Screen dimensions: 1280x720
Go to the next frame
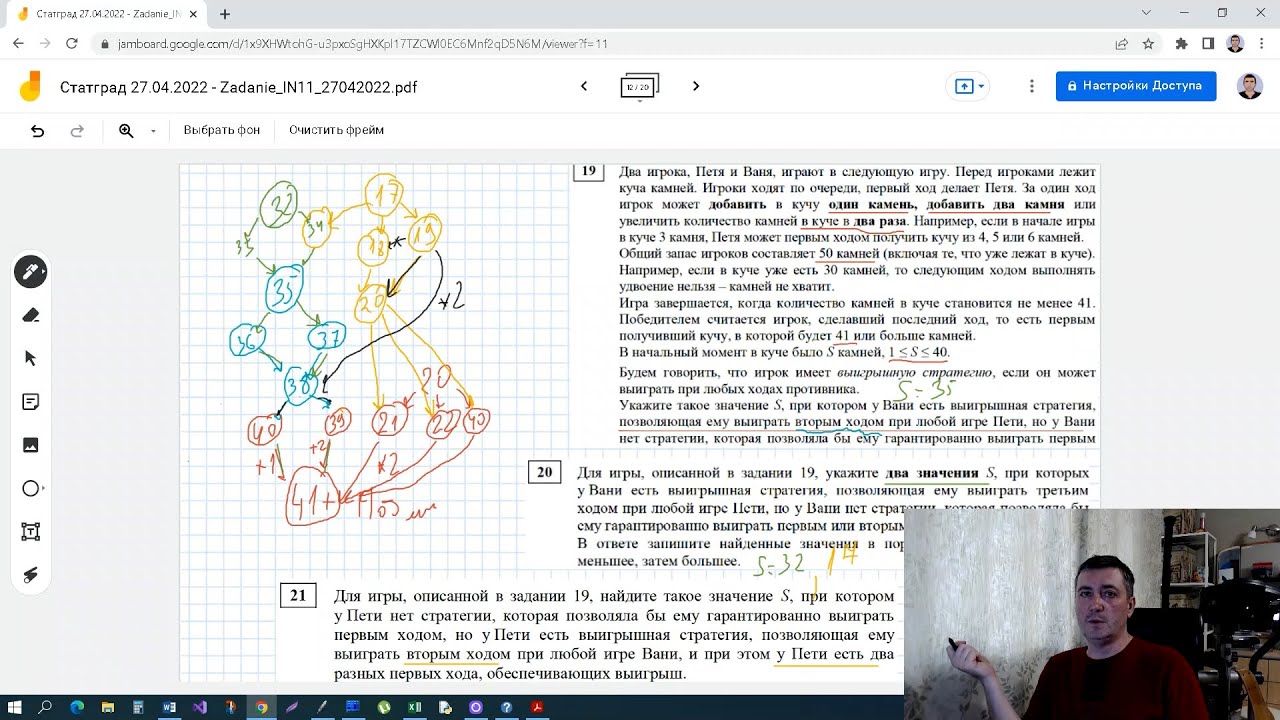(x=696, y=86)
